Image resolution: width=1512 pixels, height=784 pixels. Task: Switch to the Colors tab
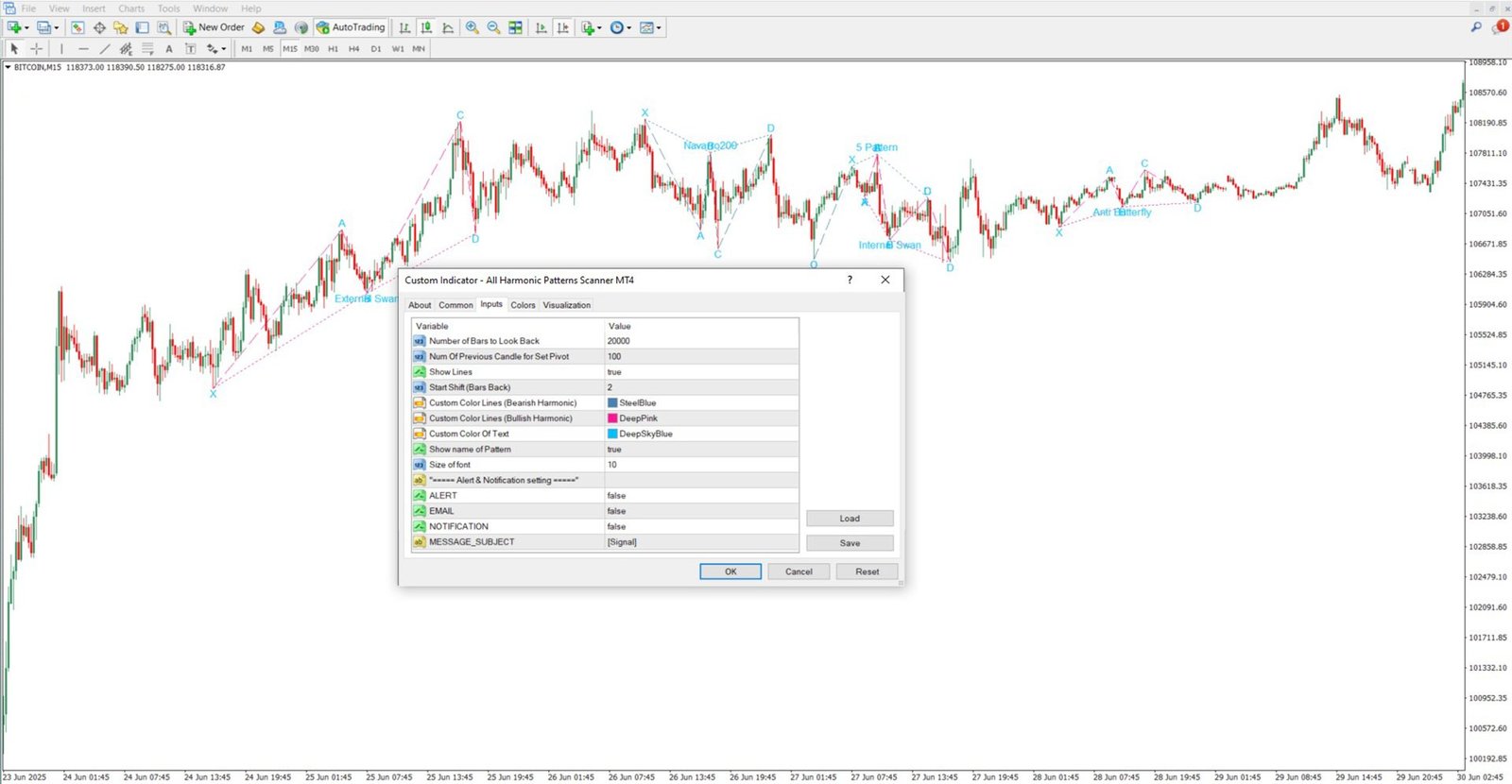coord(523,305)
